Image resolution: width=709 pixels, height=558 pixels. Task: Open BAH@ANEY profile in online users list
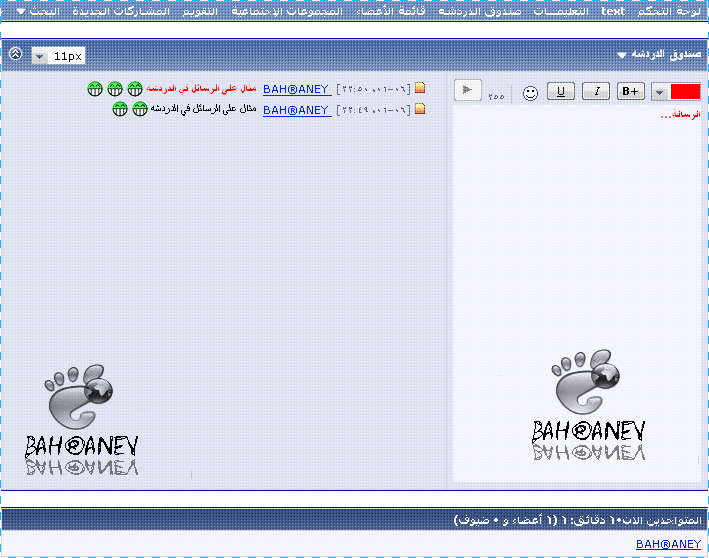point(668,543)
